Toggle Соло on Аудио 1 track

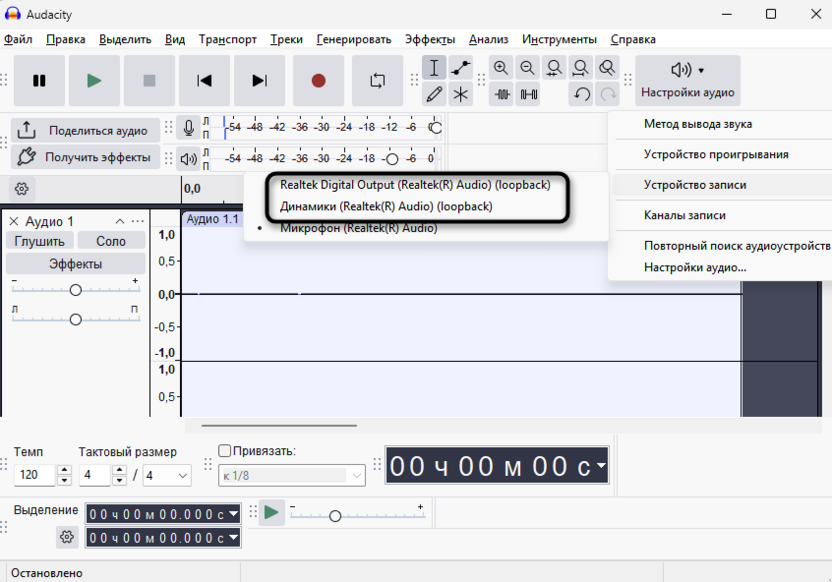[111, 241]
